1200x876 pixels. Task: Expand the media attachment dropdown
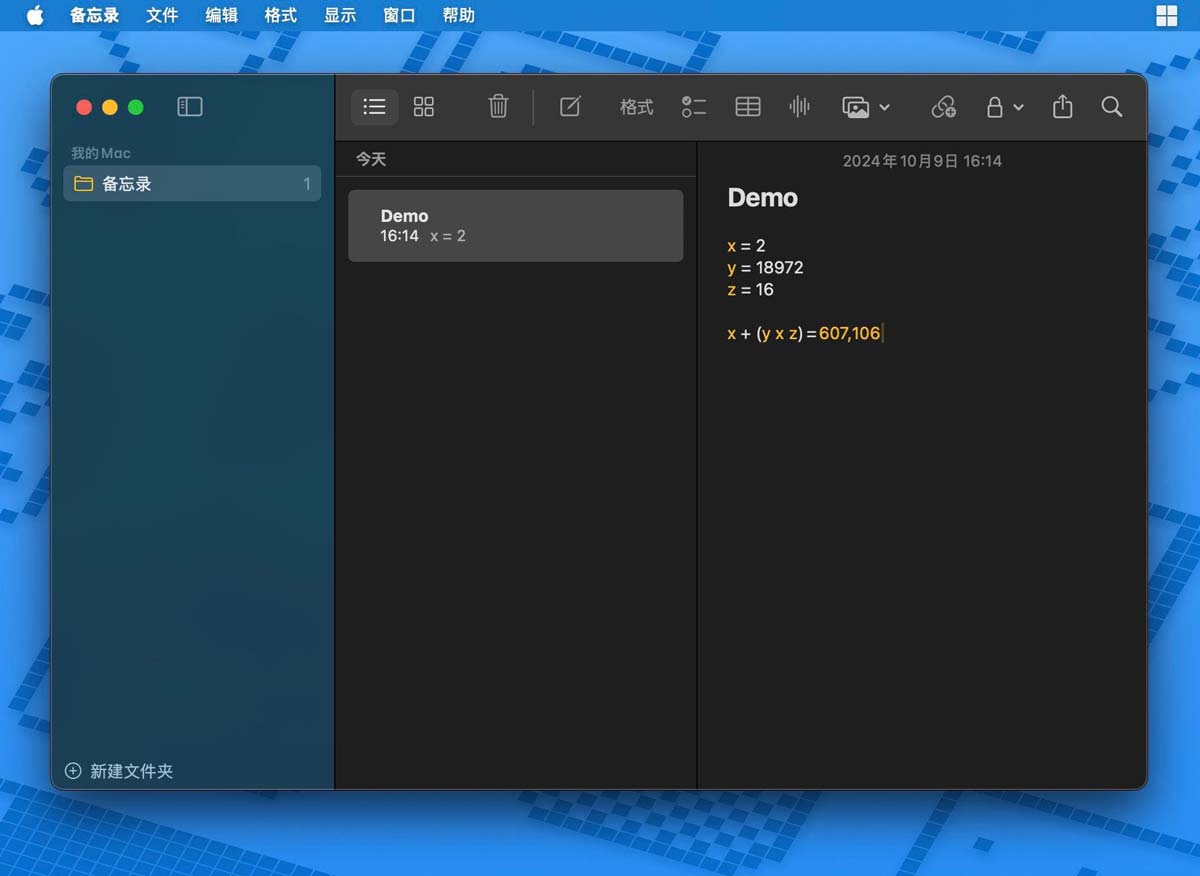pos(866,107)
